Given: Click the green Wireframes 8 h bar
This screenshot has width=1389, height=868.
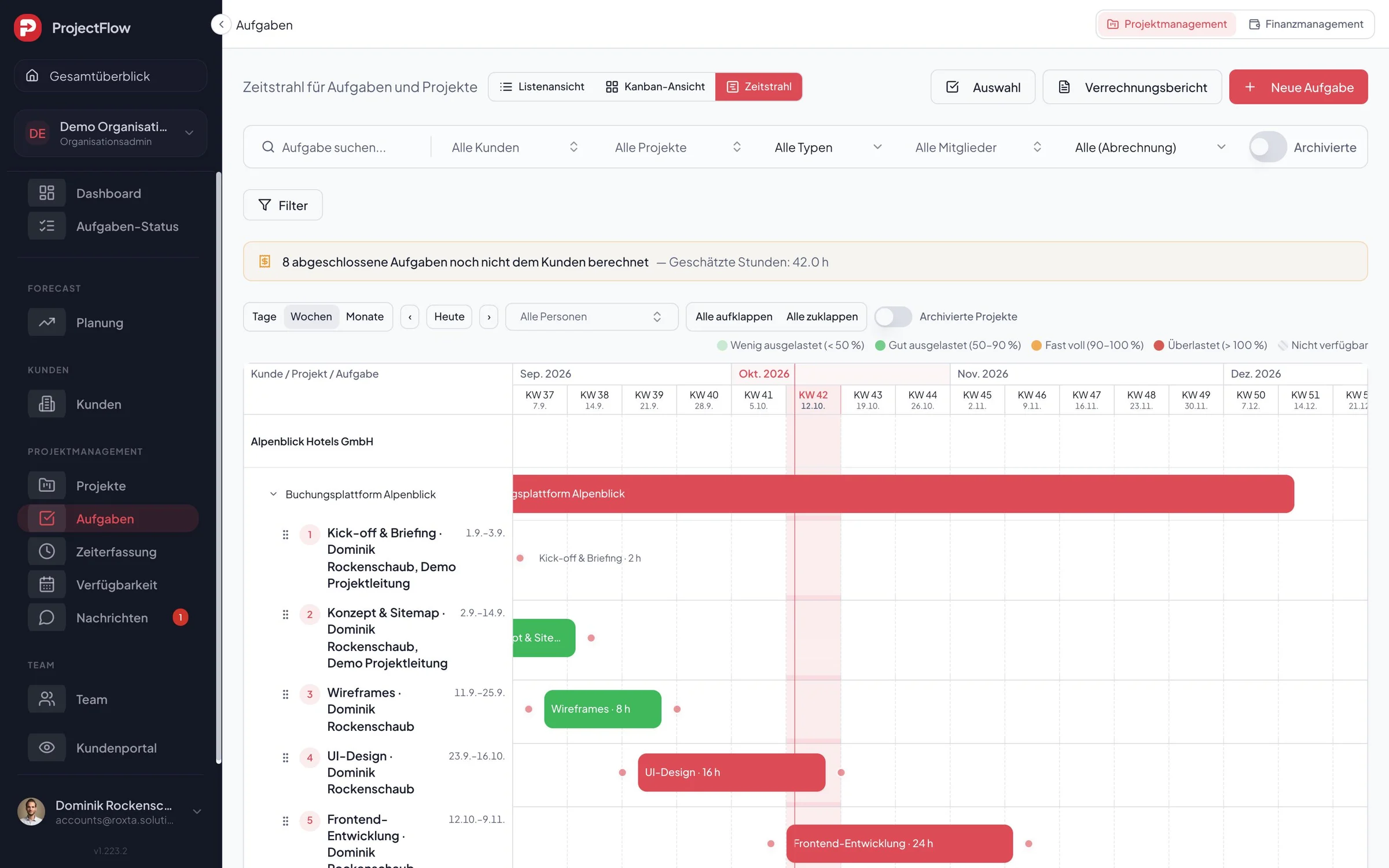Looking at the screenshot, I should 602,709.
